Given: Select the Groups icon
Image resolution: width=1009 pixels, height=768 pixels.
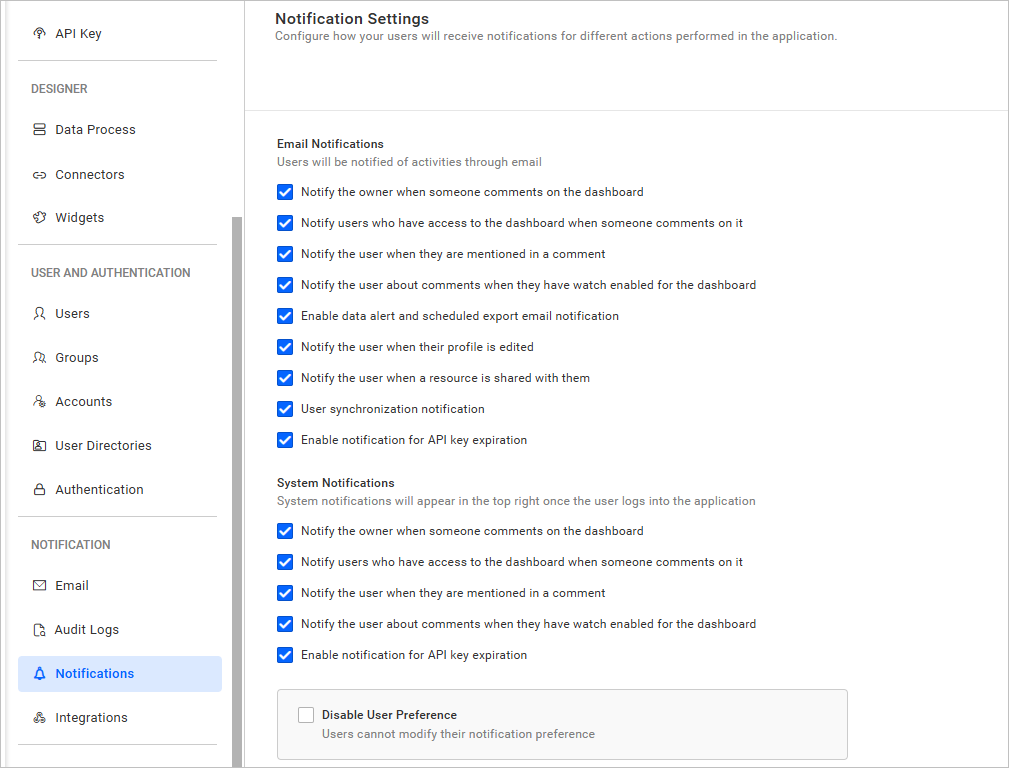Looking at the screenshot, I should [38, 357].
